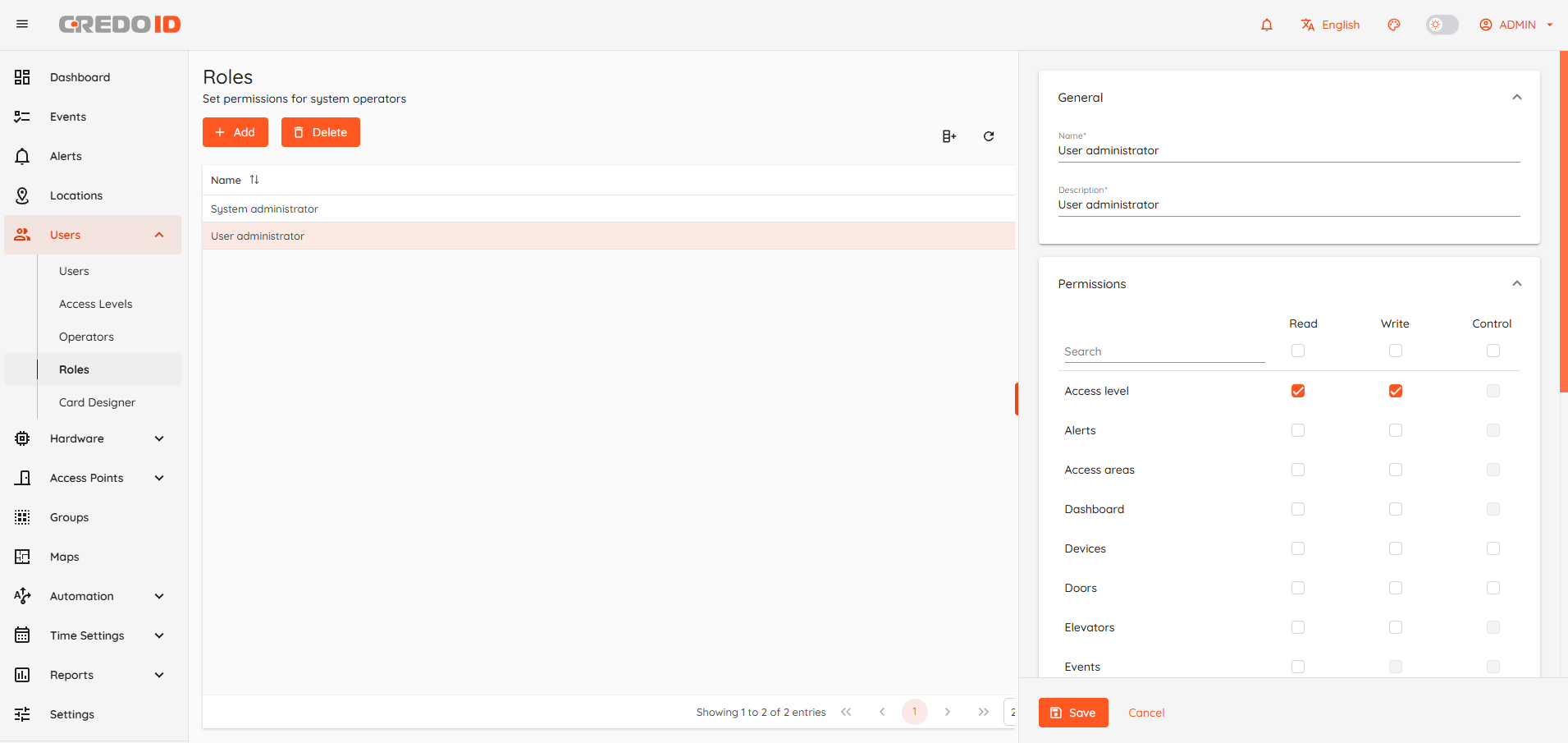Click the permissions Search field
1568x743 pixels.
pos(1164,351)
